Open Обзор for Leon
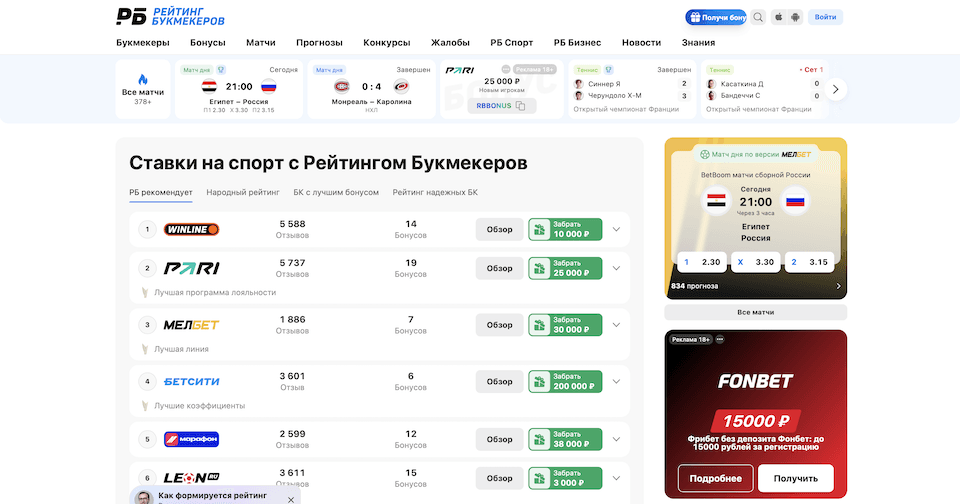The image size is (960, 504). [x=500, y=478]
